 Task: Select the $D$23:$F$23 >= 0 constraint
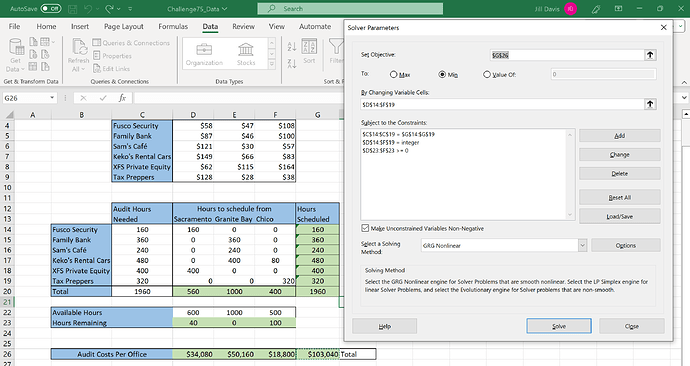[x=385, y=150]
